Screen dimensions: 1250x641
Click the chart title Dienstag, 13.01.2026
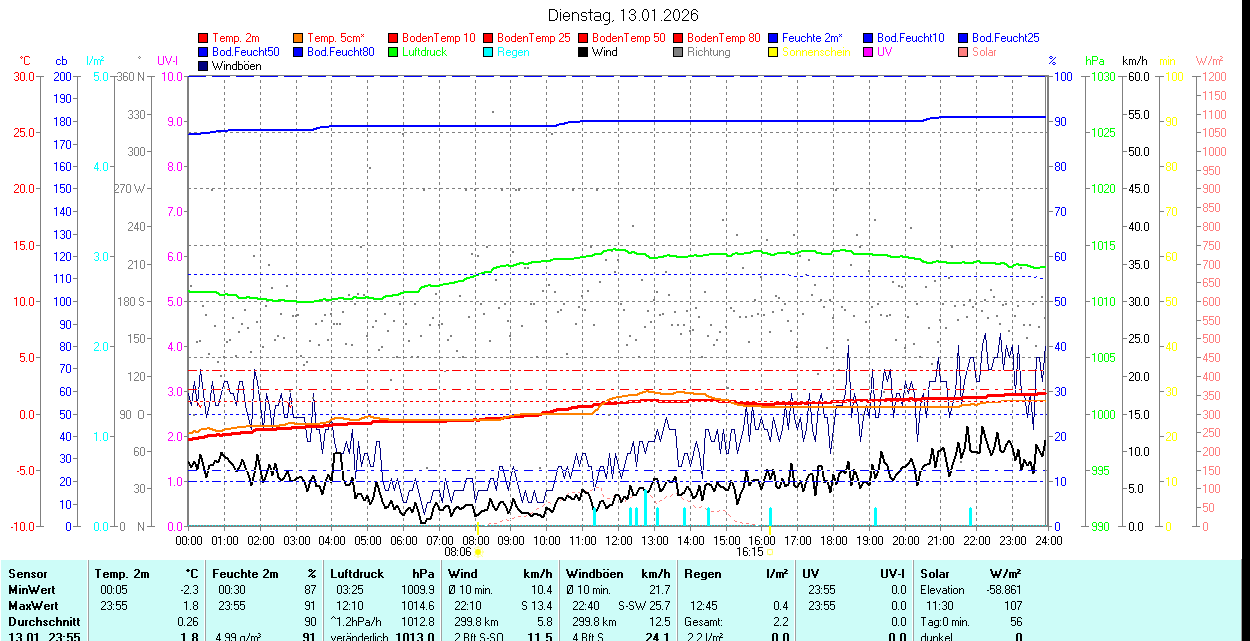(623, 15)
